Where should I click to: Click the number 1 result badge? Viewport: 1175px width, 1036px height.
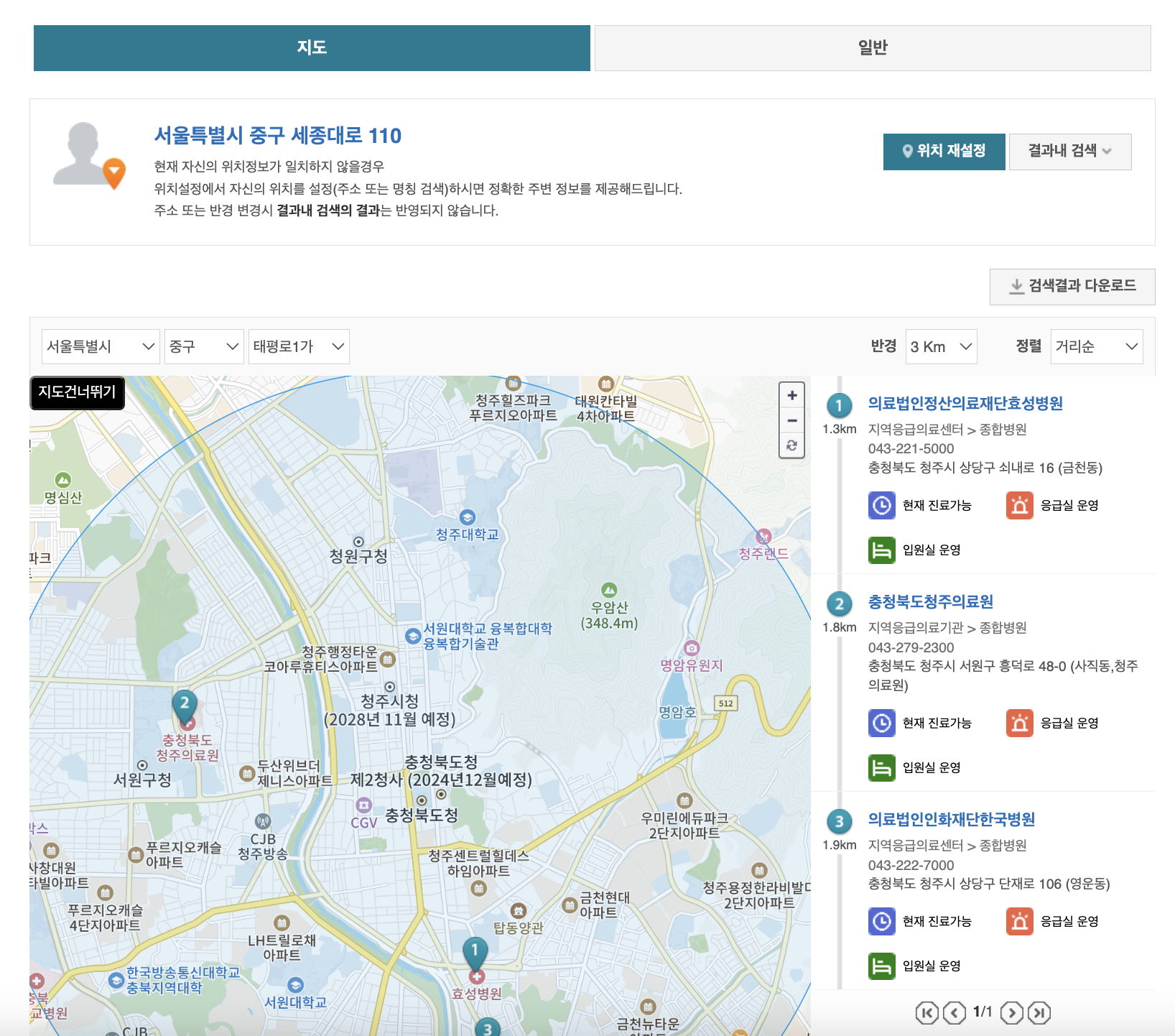click(x=839, y=406)
